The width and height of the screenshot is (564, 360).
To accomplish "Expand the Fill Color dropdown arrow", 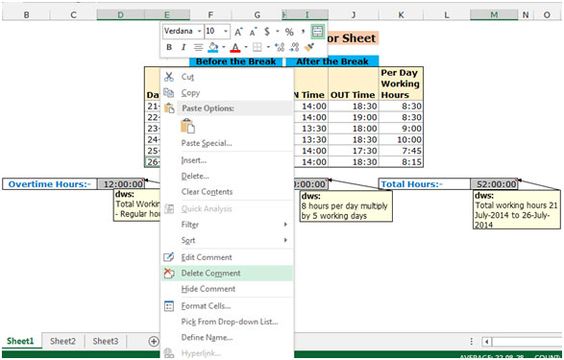I will coord(224,47).
